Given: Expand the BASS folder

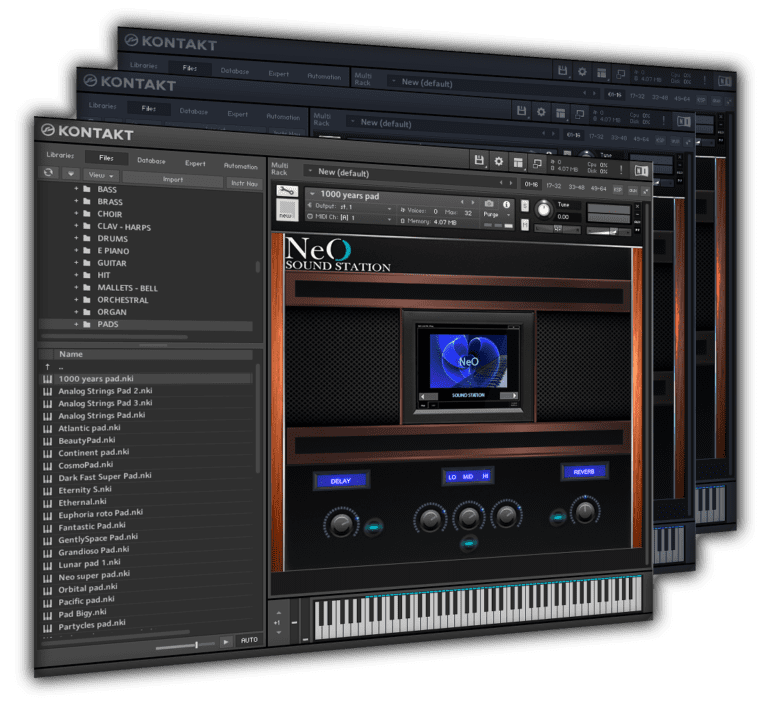Looking at the screenshot, I should [x=76, y=189].
